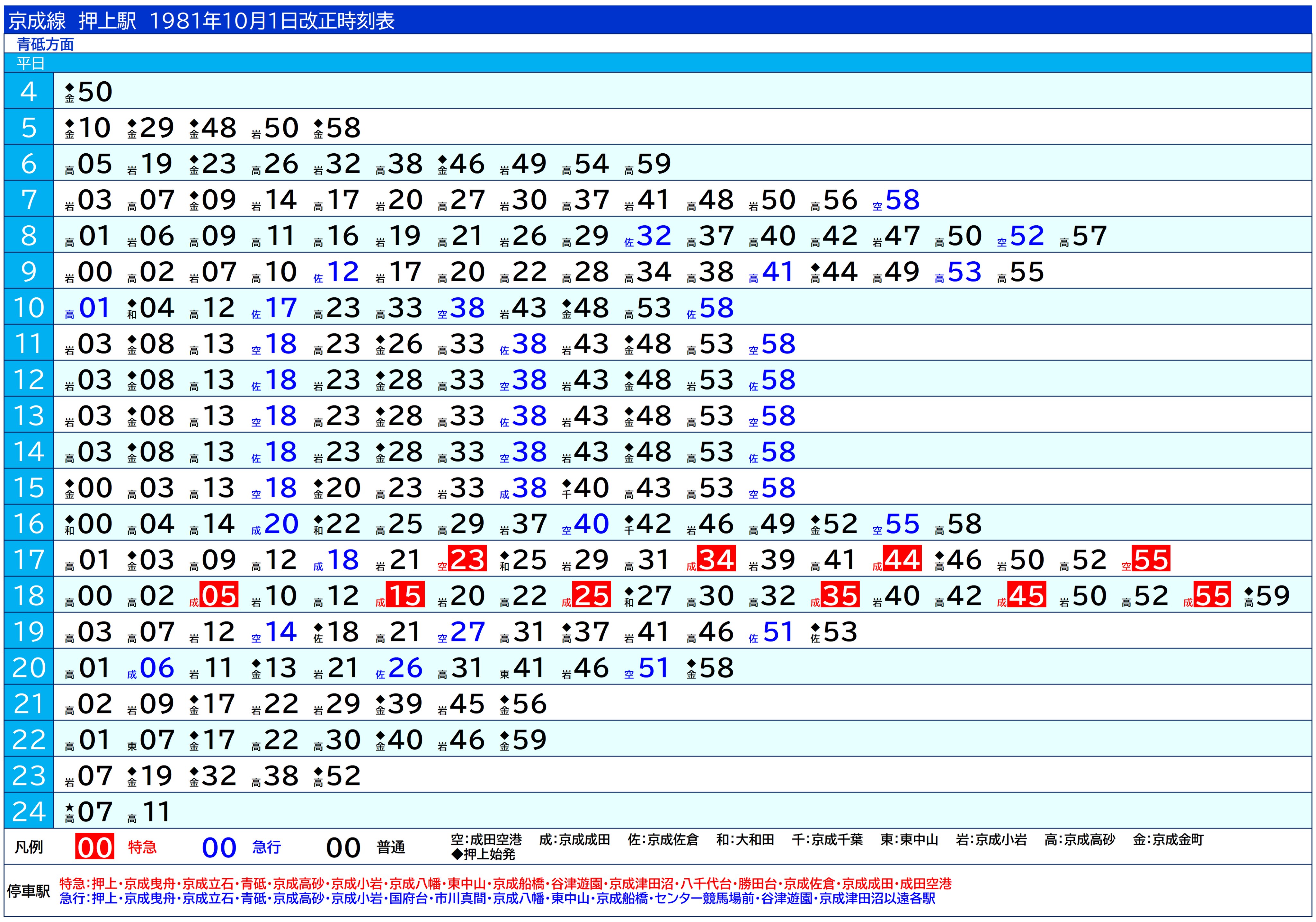Click the red 成05 limited express in hour 18
This screenshot has height=922, width=1316.
point(213,595)
